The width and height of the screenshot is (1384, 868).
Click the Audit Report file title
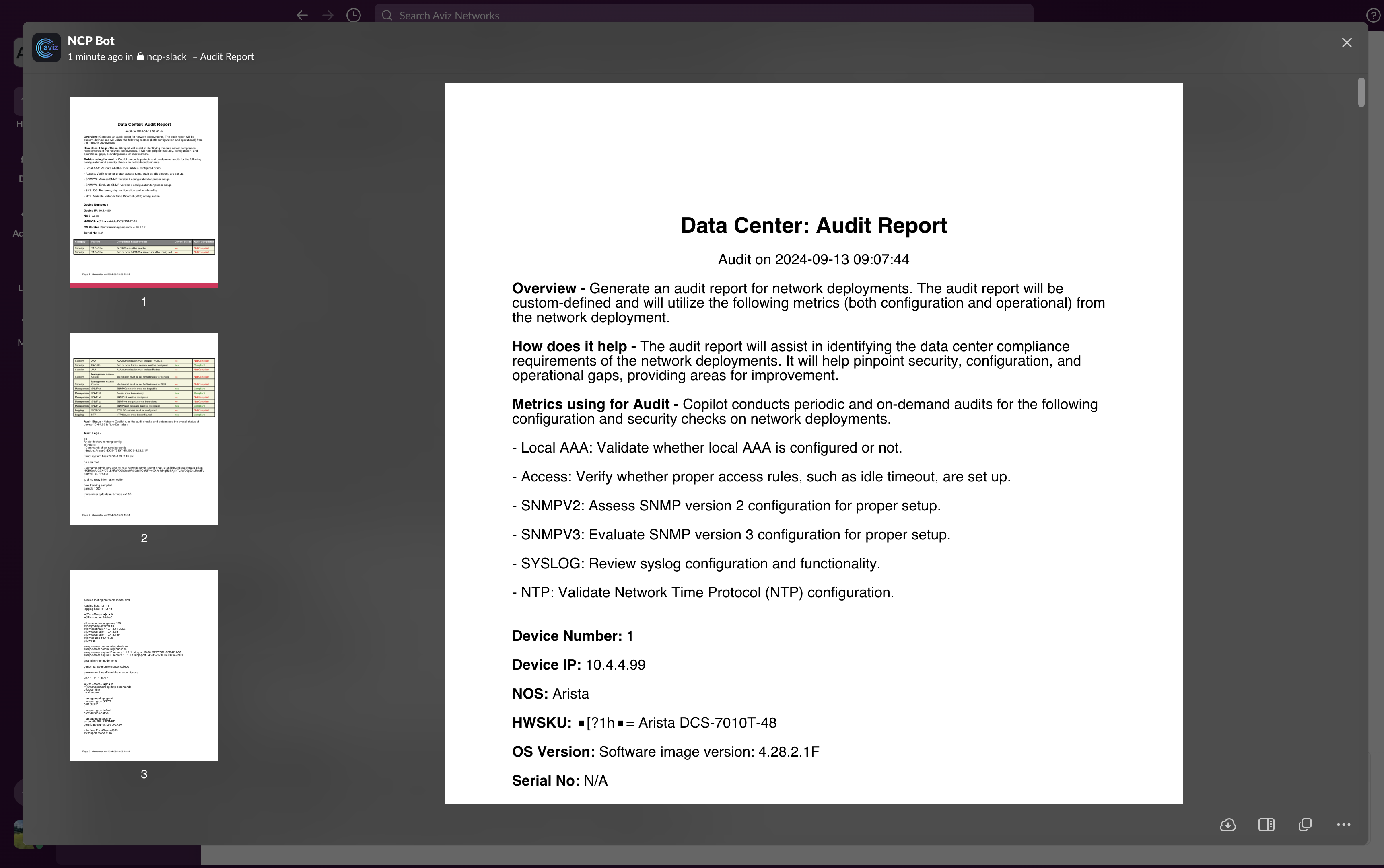coord(227,57)
